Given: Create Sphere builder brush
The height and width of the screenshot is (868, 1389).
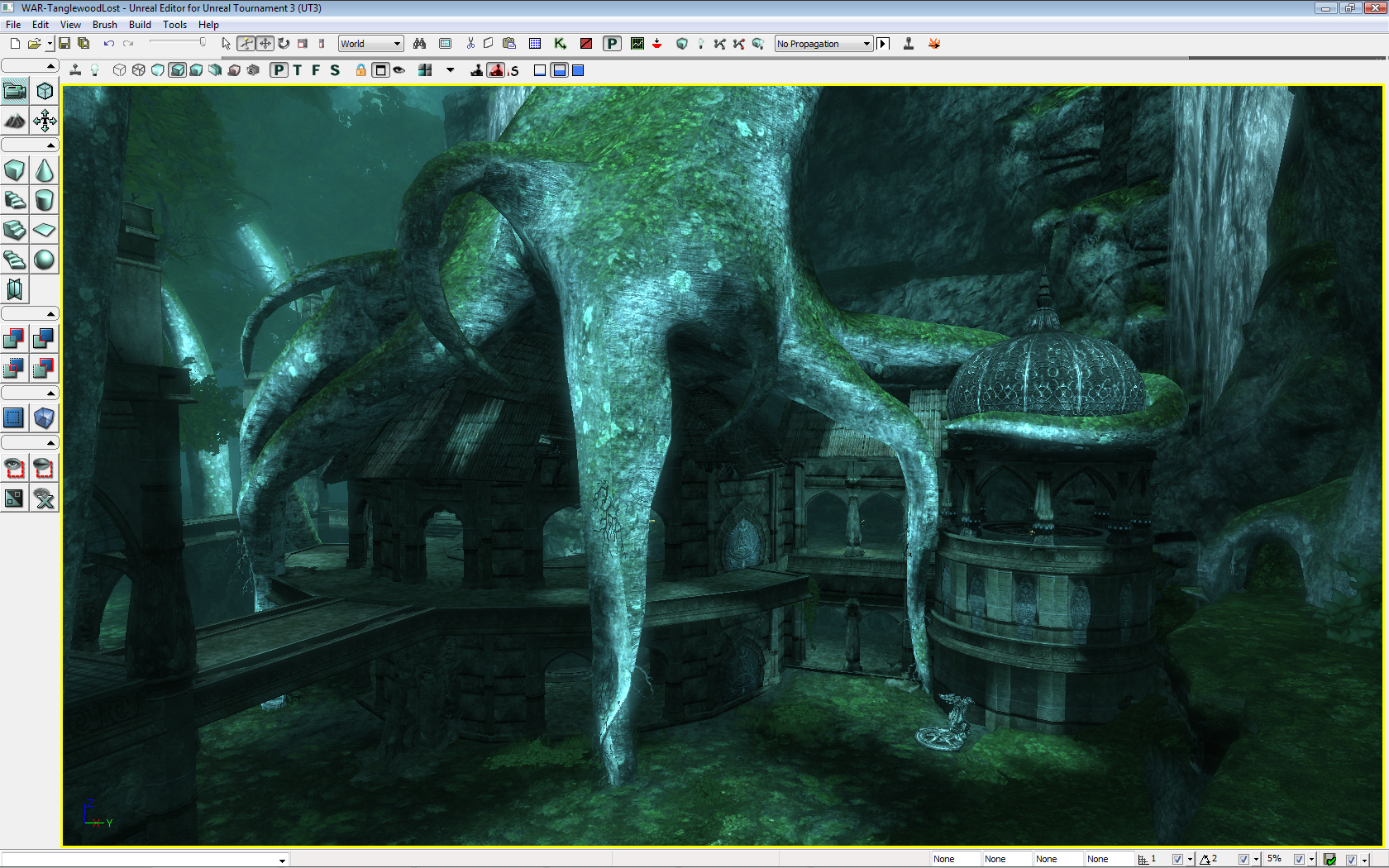Looking at the screenshot, I should click(45, 260).
